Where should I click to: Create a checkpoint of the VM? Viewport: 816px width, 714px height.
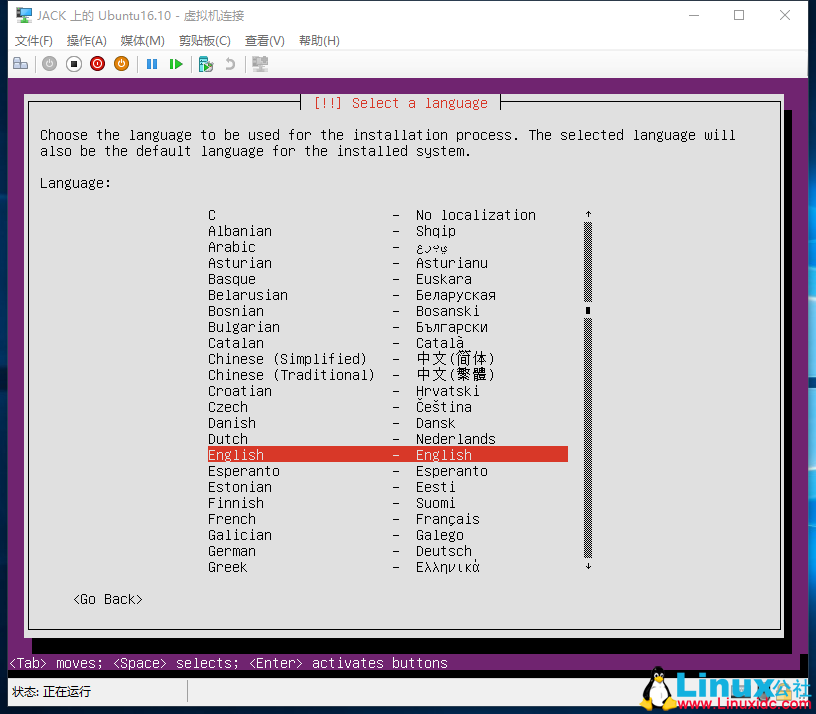point(205,63)
